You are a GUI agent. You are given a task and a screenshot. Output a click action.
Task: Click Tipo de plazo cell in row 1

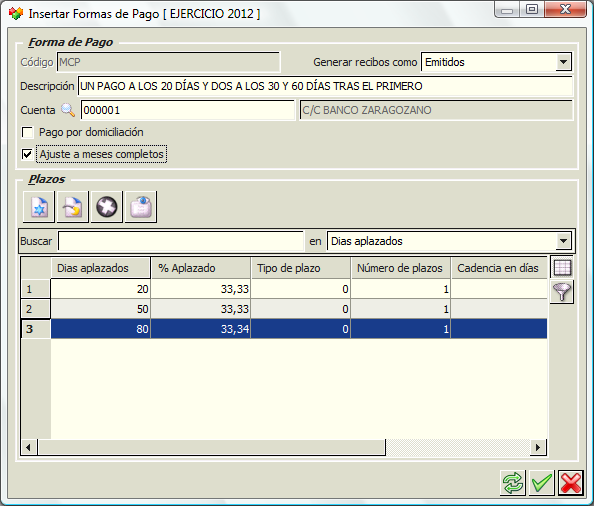pyautogui.click(x=301, y=289)
